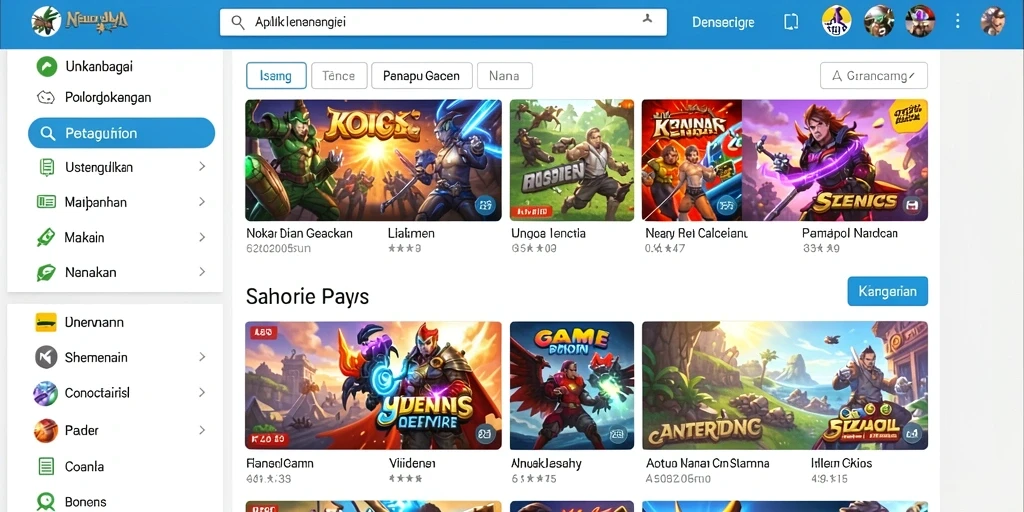Click the Bonens badge icon
The image size is (1024, 512).
(x=46, y=502)
